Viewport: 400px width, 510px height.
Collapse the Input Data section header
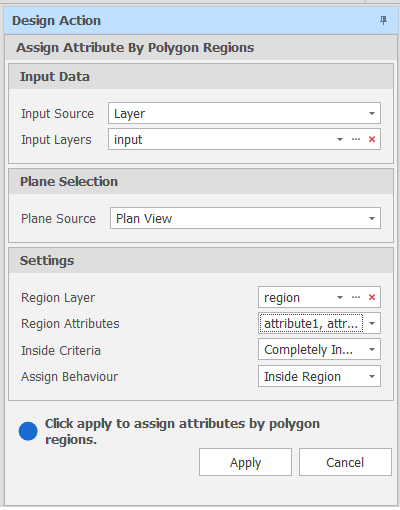pyautogui.click(x=201, y=77)
